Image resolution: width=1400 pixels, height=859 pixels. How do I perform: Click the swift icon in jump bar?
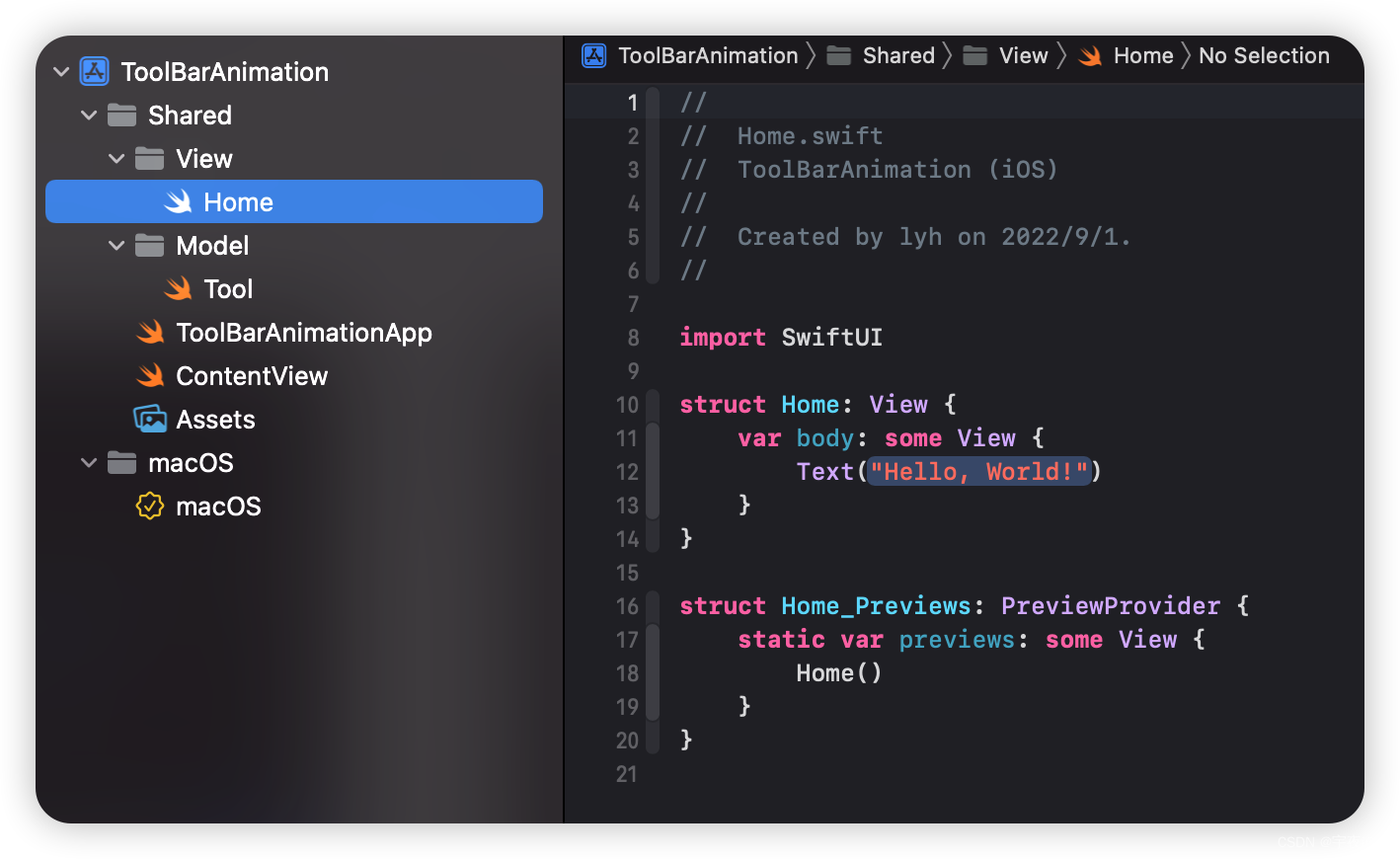pyautogui.click(x=1090, y=56)
